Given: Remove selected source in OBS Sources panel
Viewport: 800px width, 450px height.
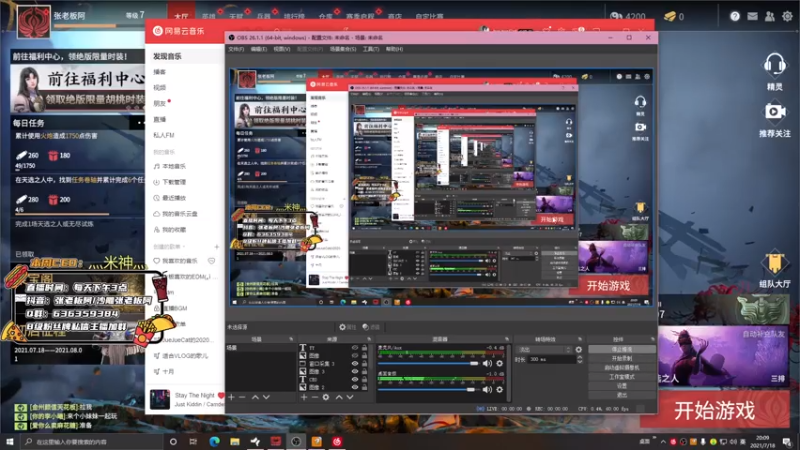Looking at the screenshot, I should coord(315,397).
